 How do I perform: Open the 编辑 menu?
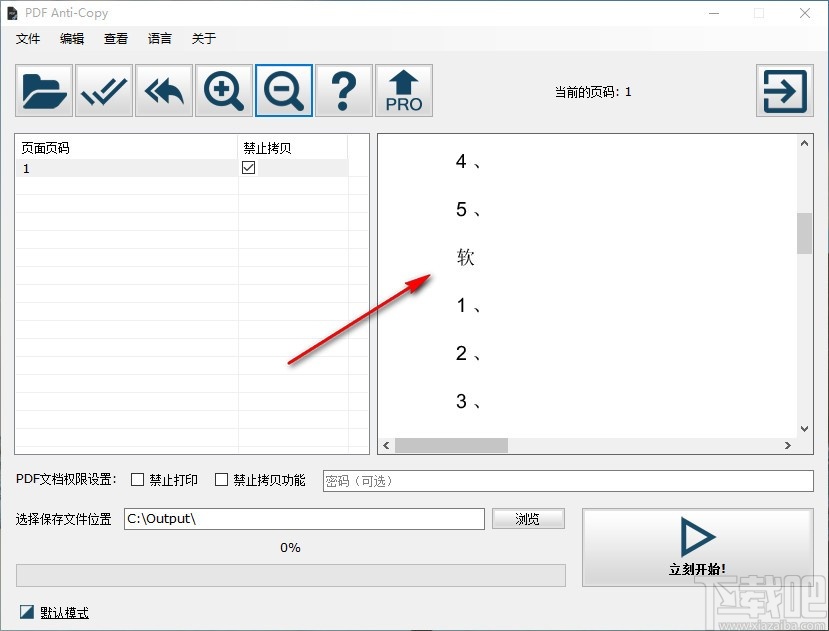click(x=71, y=39)
